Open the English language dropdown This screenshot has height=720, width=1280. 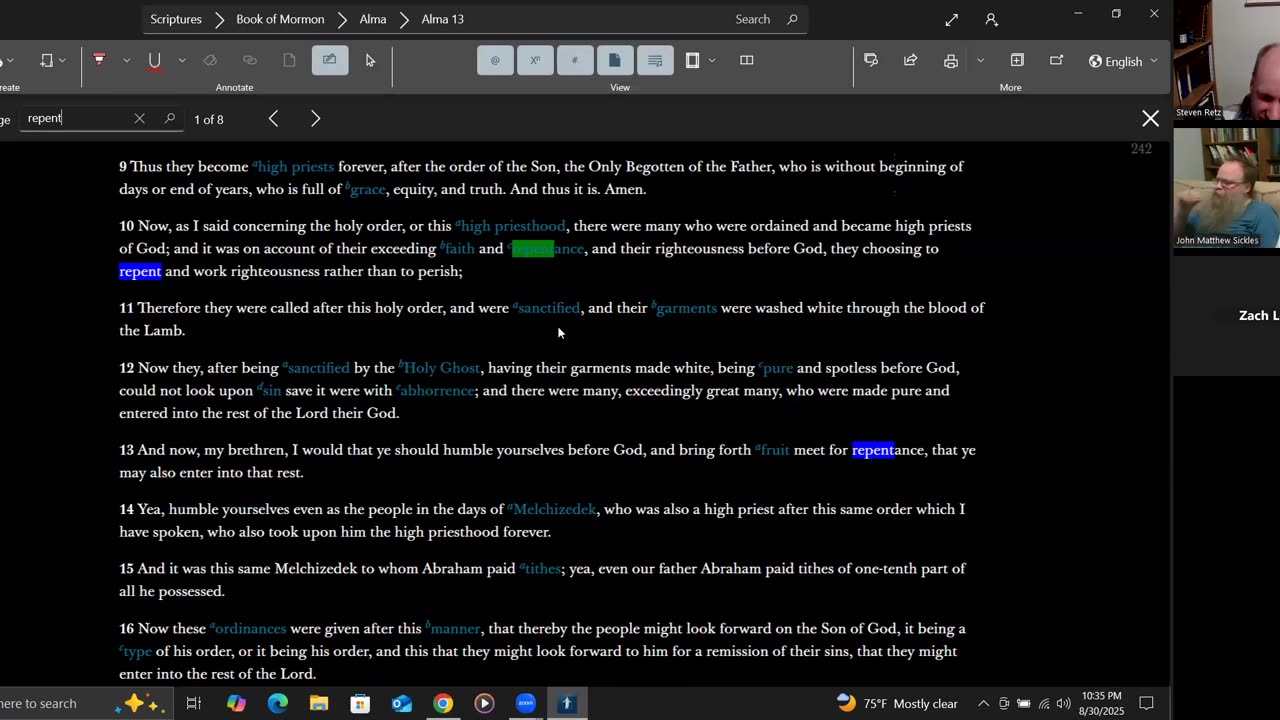click(x=1123, y=61)
